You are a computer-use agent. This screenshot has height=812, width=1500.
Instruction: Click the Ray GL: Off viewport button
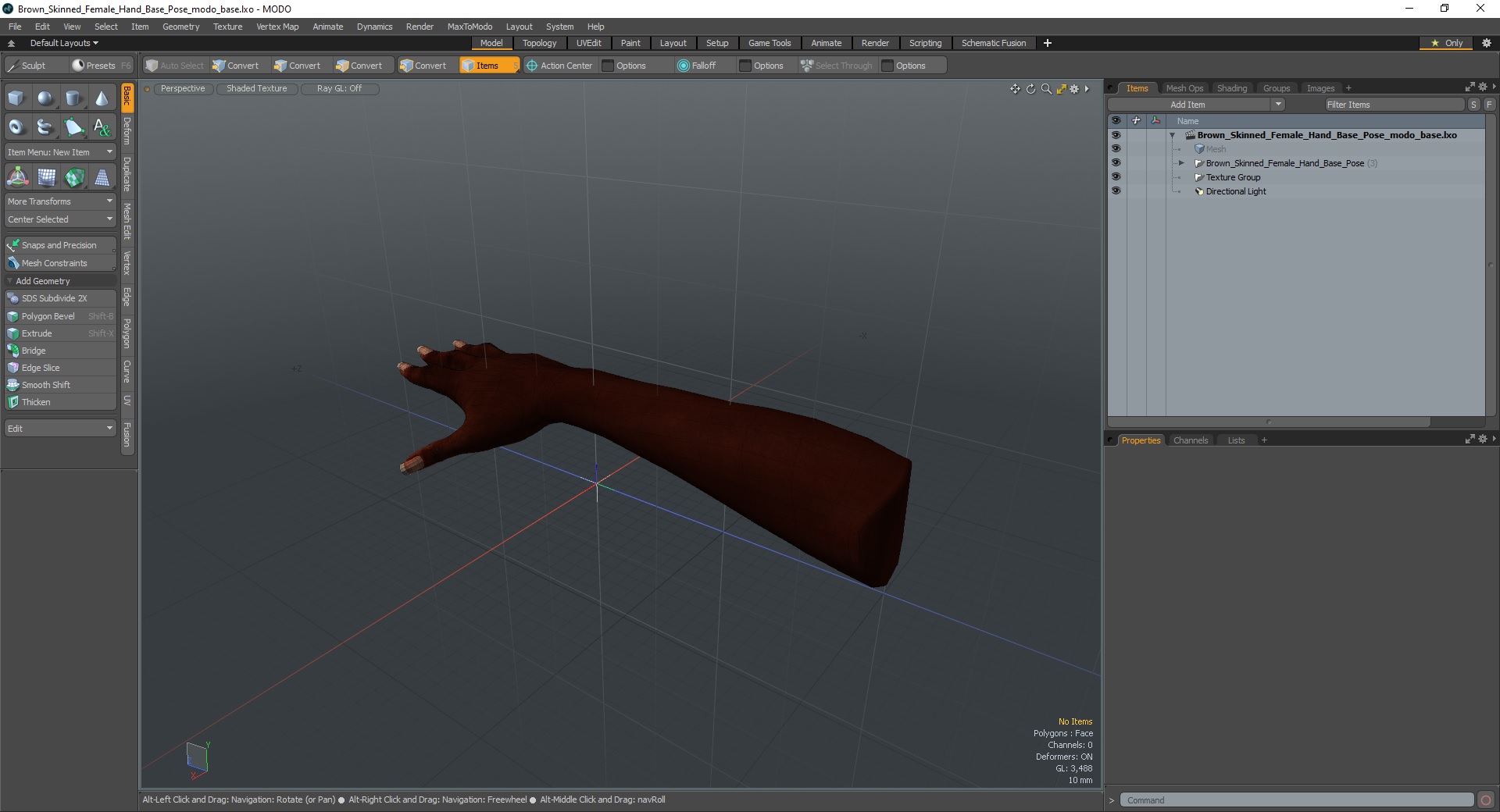(339, 89)
